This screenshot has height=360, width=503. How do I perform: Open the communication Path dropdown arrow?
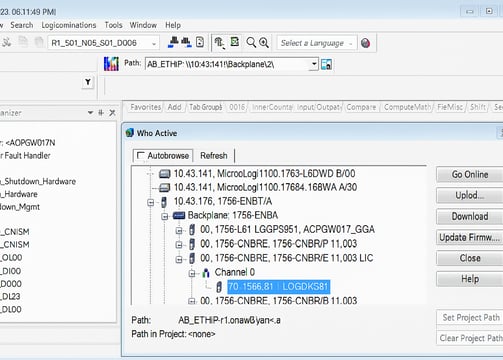pyautogui.click(x=314, y=64)
